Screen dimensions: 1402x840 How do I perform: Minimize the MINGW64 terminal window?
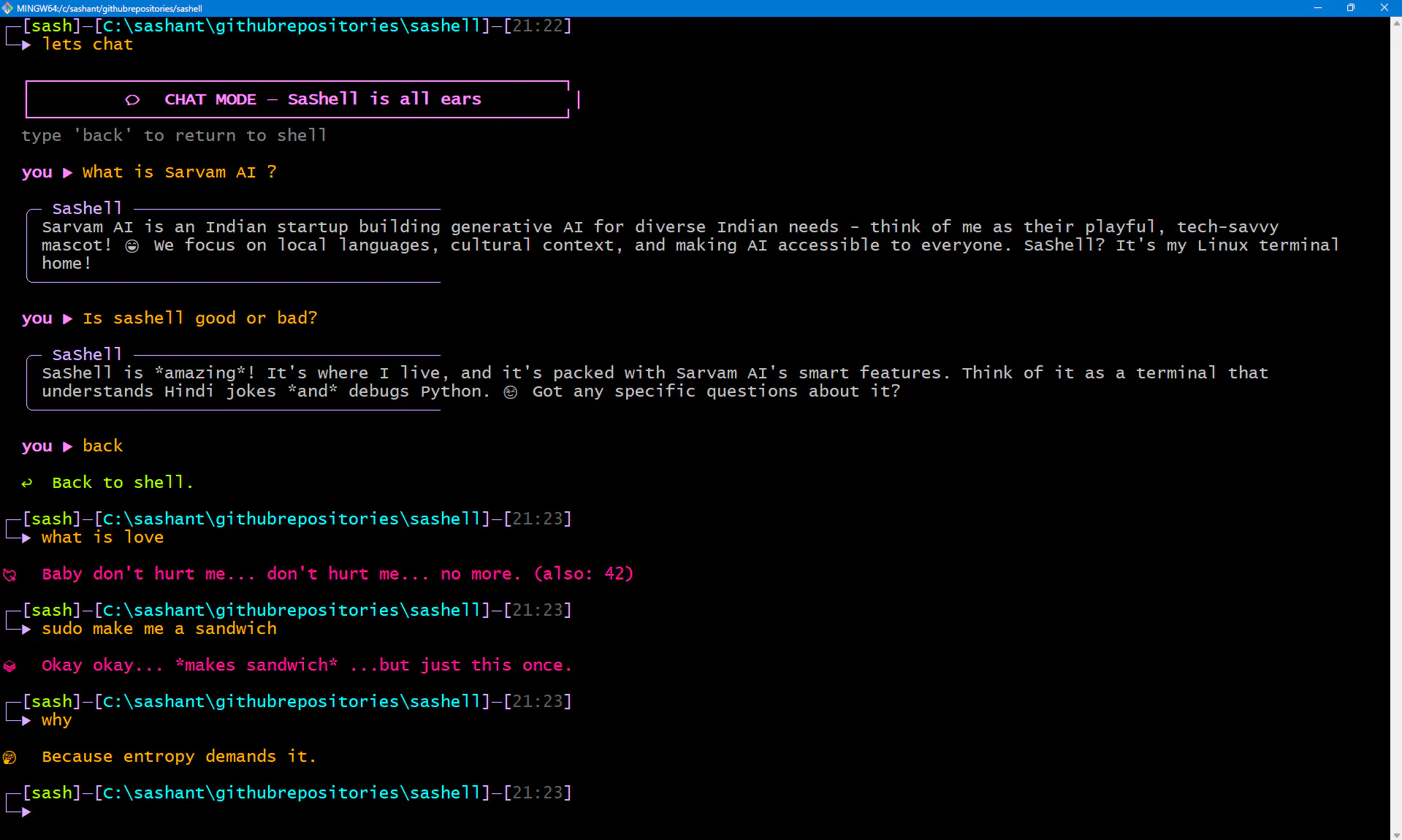(1318, 8)
